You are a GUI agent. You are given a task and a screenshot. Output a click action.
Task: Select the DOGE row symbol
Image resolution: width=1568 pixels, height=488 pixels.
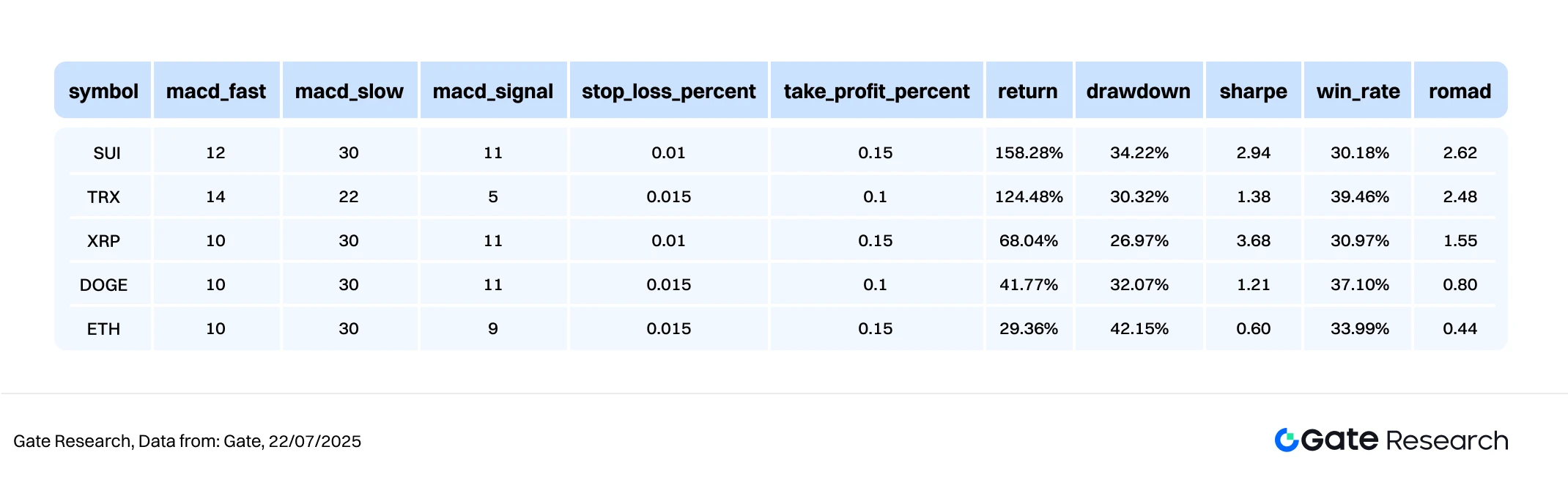tap(103, 285)
